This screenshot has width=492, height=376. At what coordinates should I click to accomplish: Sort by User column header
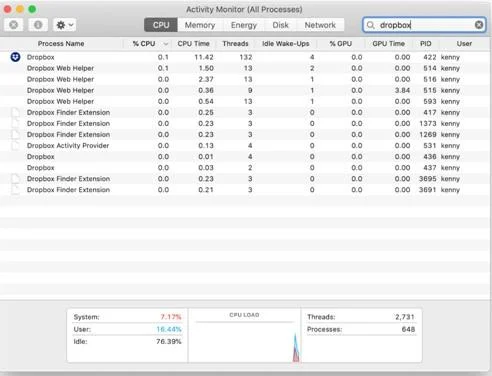(x=464, y=44)
